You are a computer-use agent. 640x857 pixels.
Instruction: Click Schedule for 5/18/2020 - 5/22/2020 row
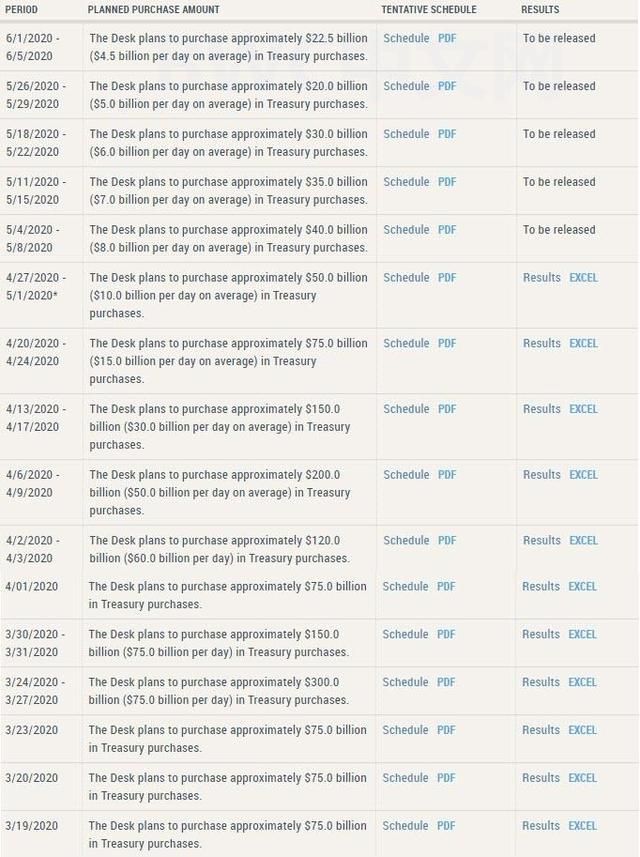(406, 134)
